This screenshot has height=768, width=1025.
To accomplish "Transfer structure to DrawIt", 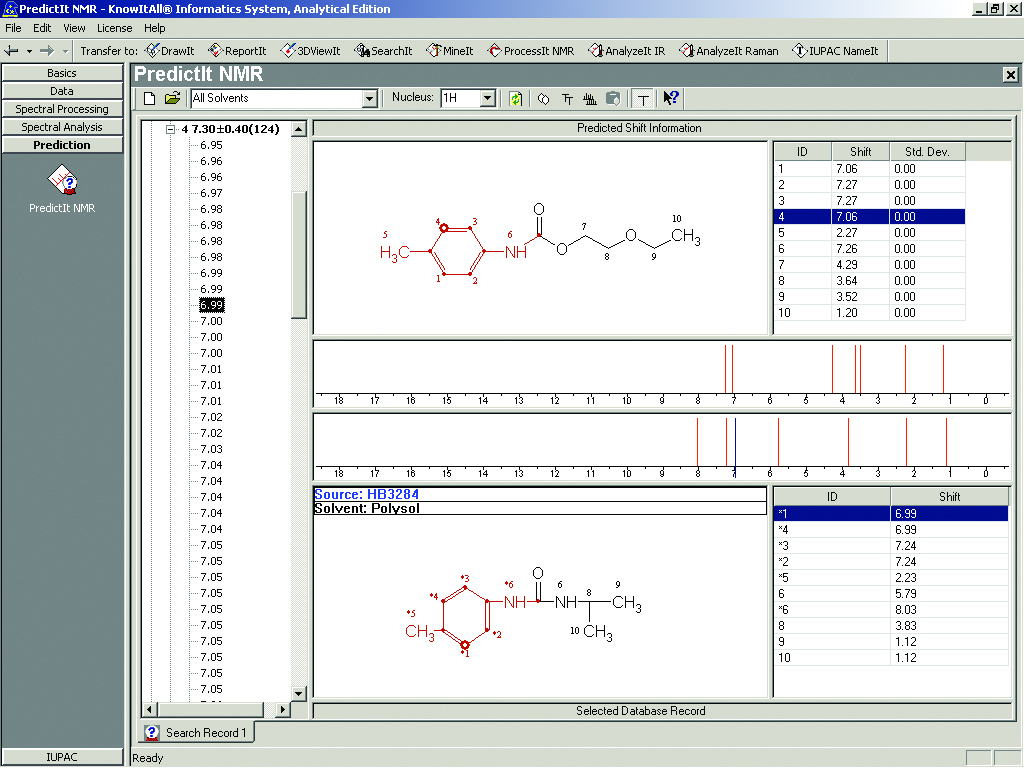I will pos(170,51).
